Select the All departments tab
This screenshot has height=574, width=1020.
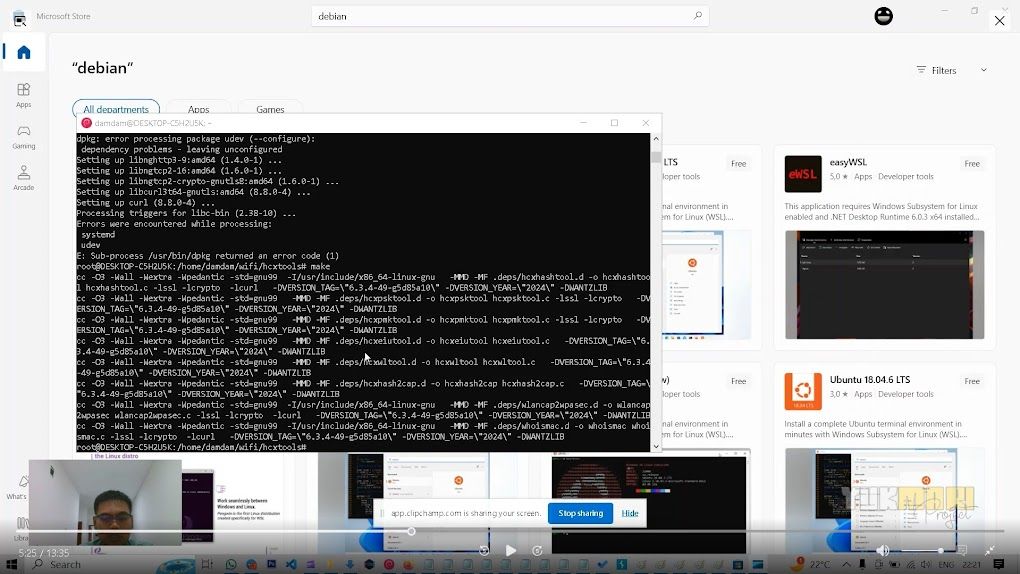[116, 109]
